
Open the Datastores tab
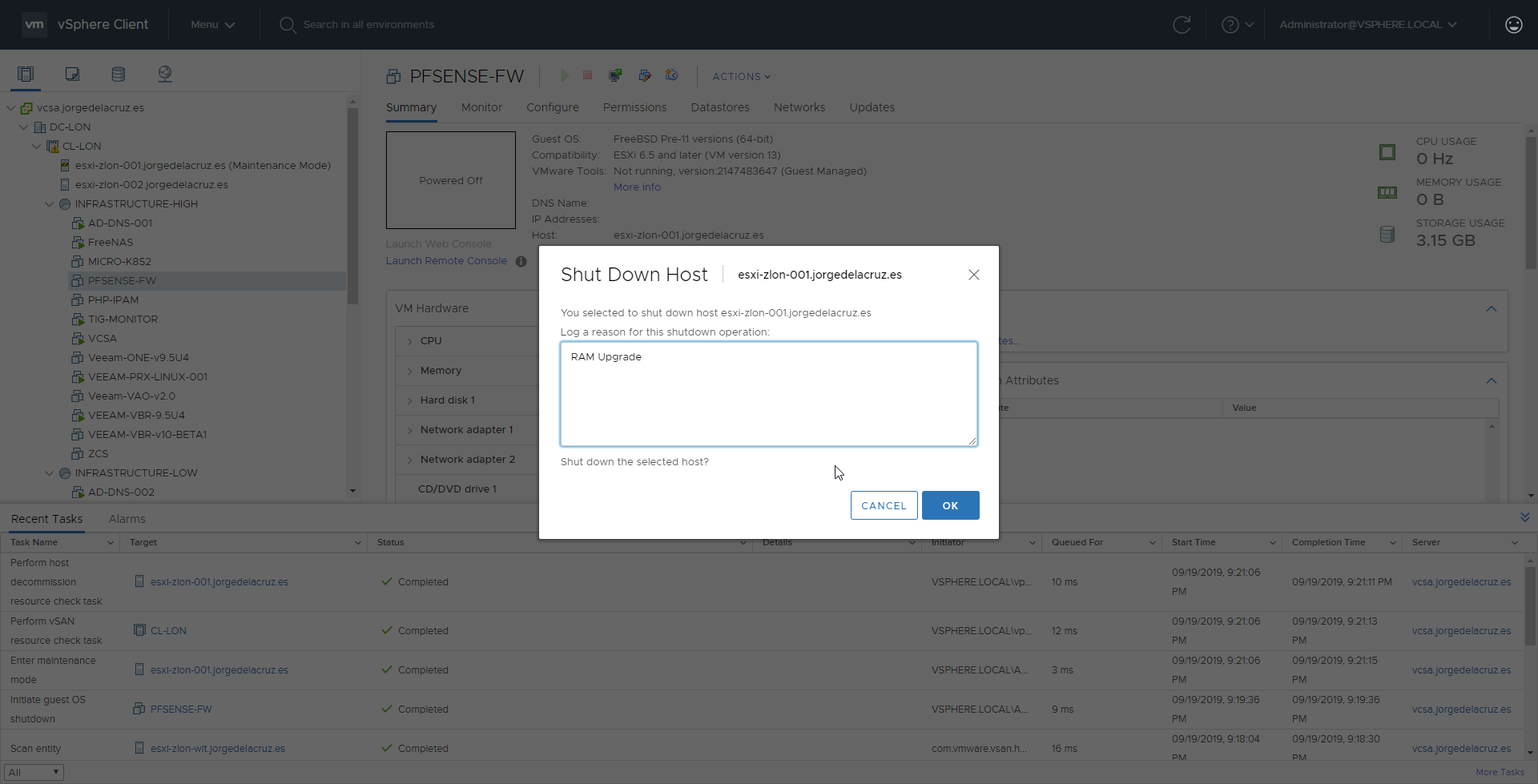[x=720, y=107]
